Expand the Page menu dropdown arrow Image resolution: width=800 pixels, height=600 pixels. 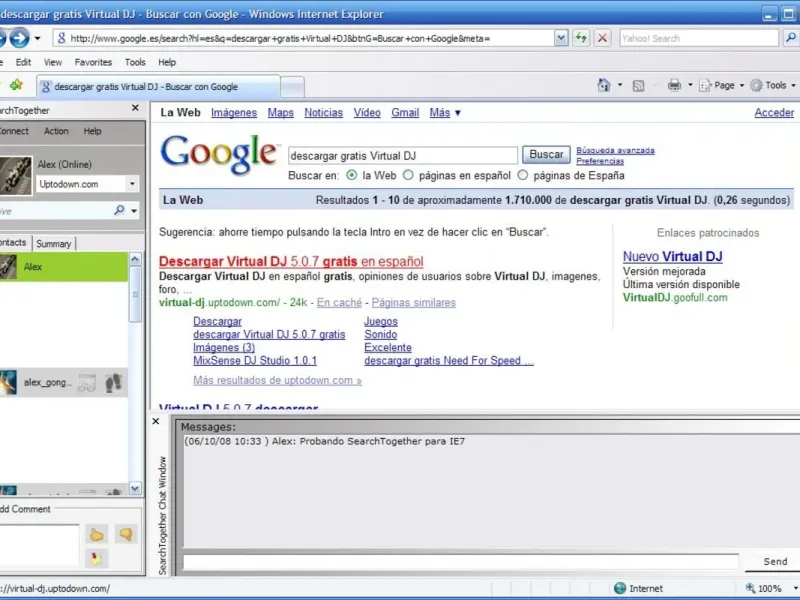pyautogui.click(x=742, y=85)
